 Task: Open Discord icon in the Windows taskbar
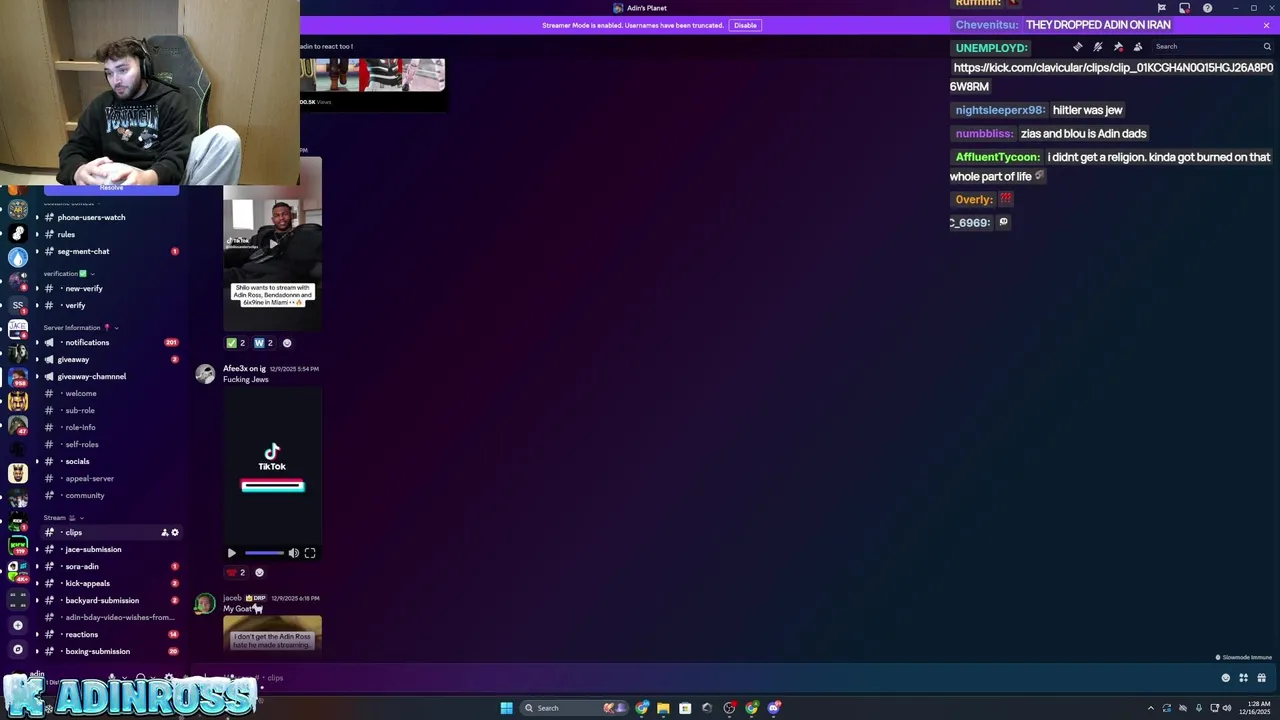click(774, 708)
